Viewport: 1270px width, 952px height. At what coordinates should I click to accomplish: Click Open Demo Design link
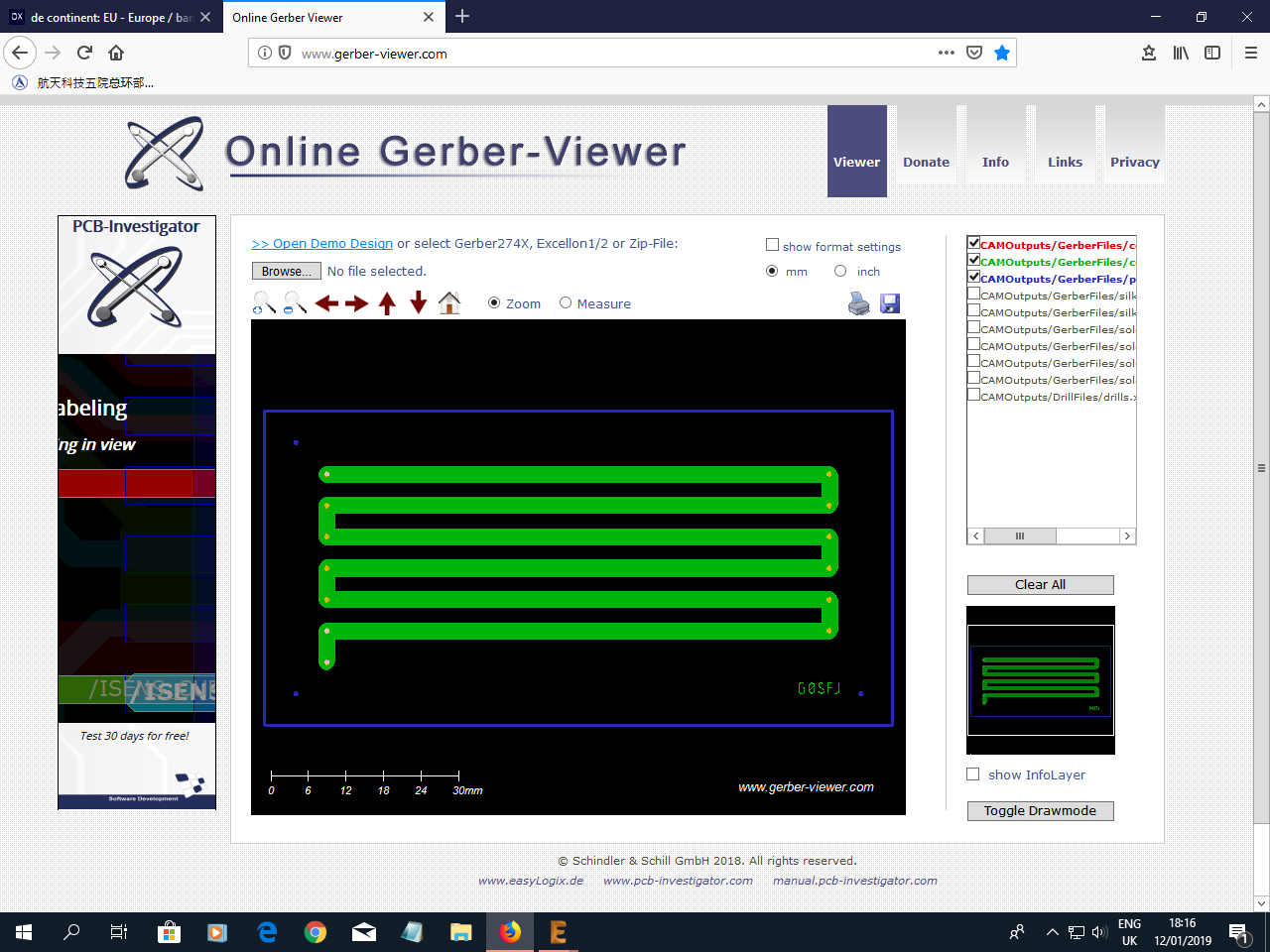pos(322,244)
